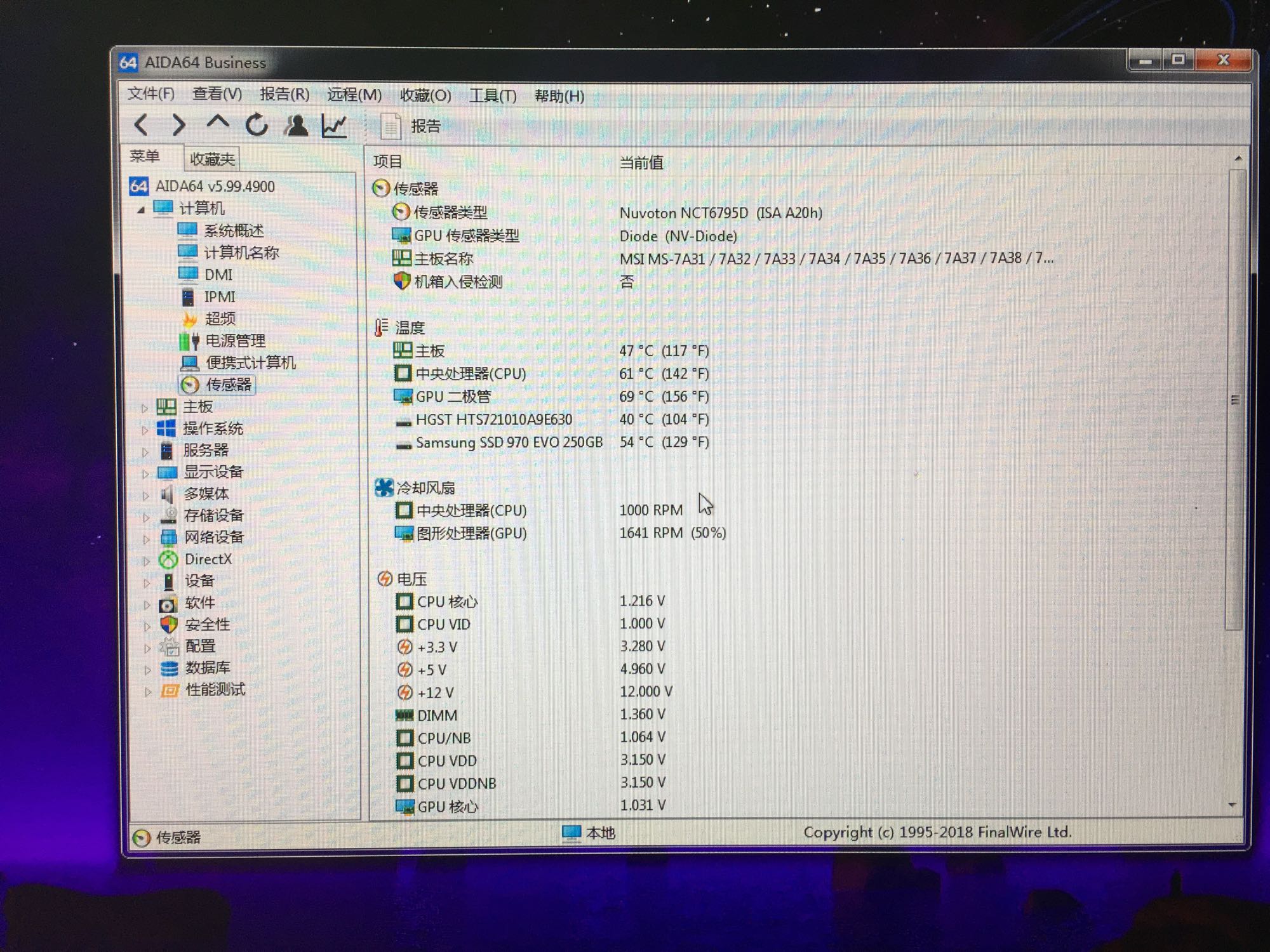Click the scrollbar down arrow
The height and width of the screenshot is (952, 1270).
tap(1233, 805)
